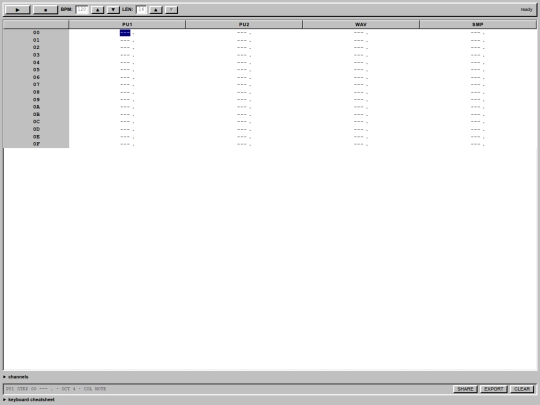Select the PU1 note cell in row 08
The width and height of the screenshot is (540, 405).
(125, 92)
